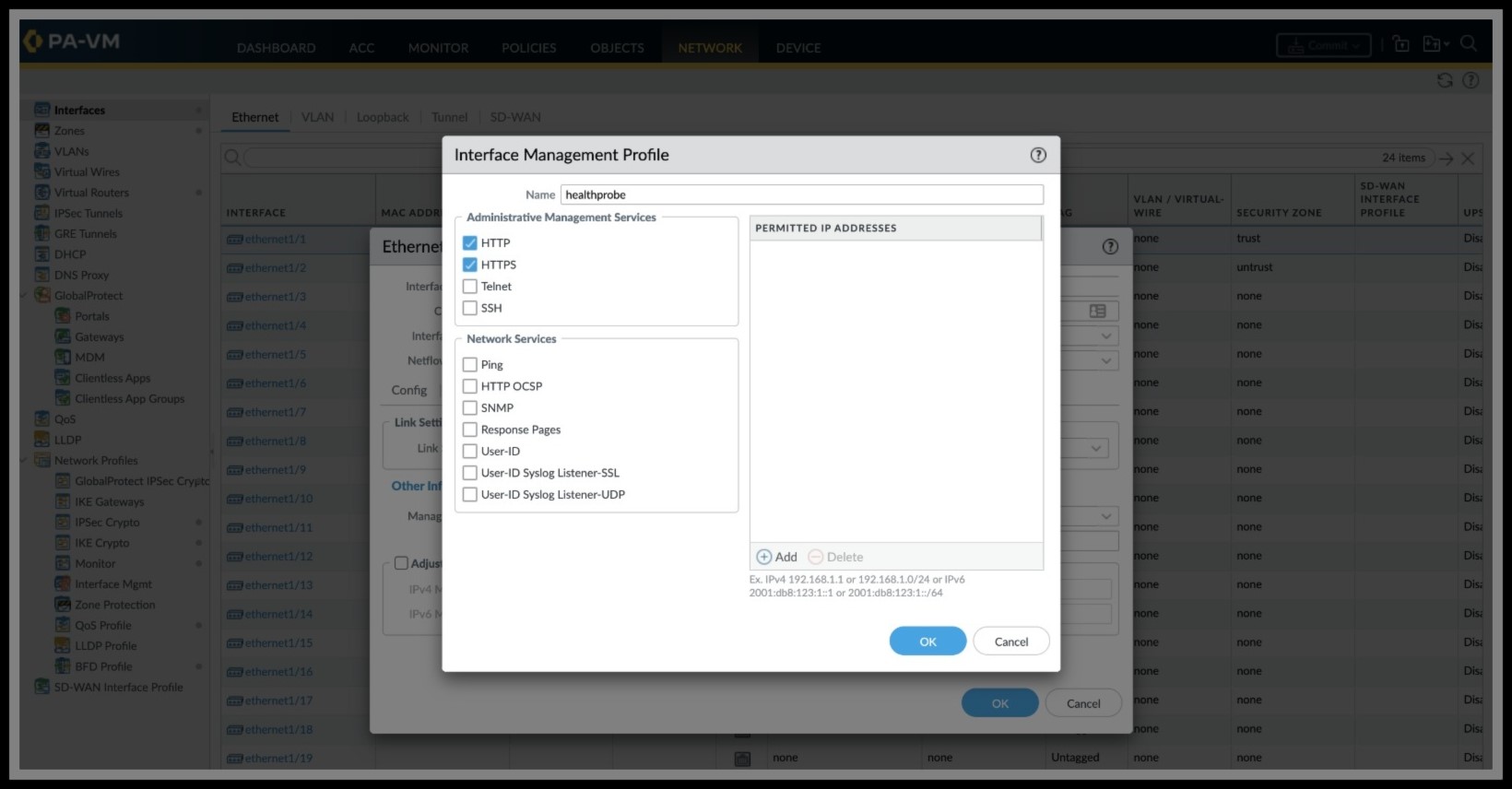Click the profile Name input field

click(x=802, y=194)
